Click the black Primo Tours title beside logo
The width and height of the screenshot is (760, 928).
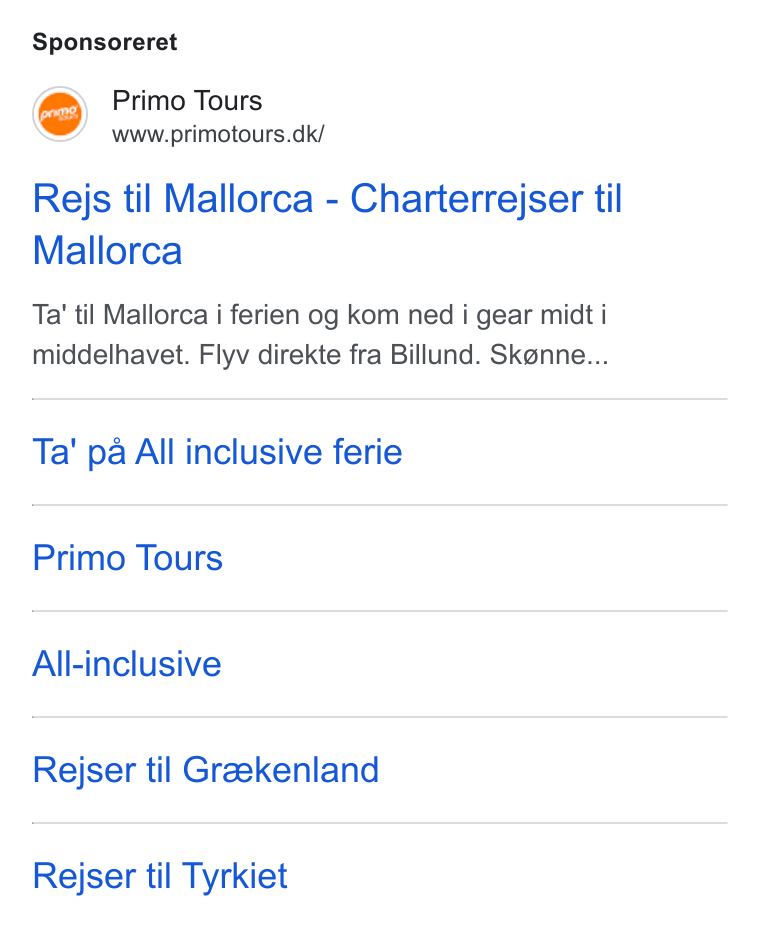point(187,101)
